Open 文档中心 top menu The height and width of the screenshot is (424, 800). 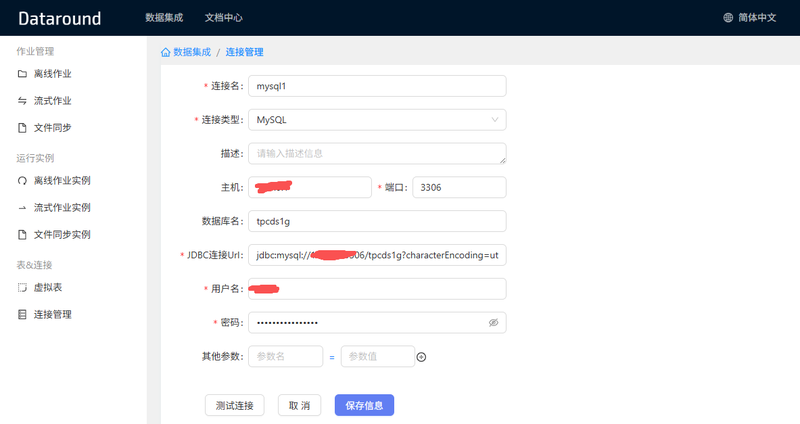(223, 18)
